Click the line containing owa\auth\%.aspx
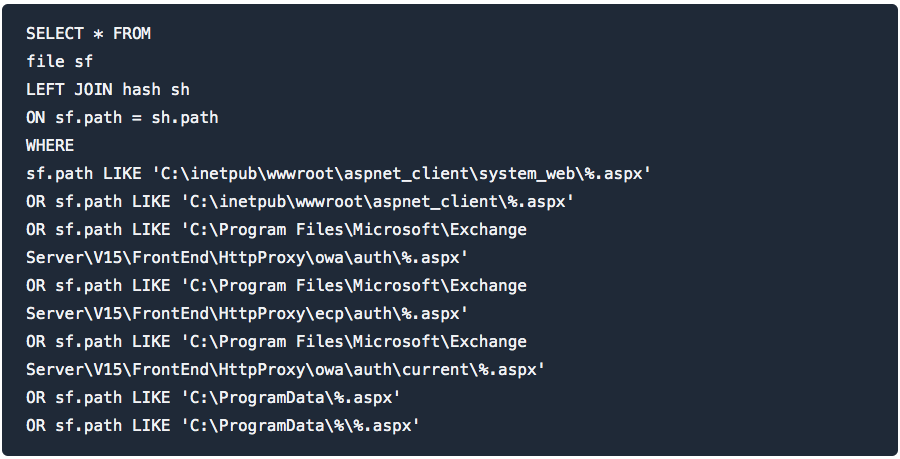 [247, 258]
